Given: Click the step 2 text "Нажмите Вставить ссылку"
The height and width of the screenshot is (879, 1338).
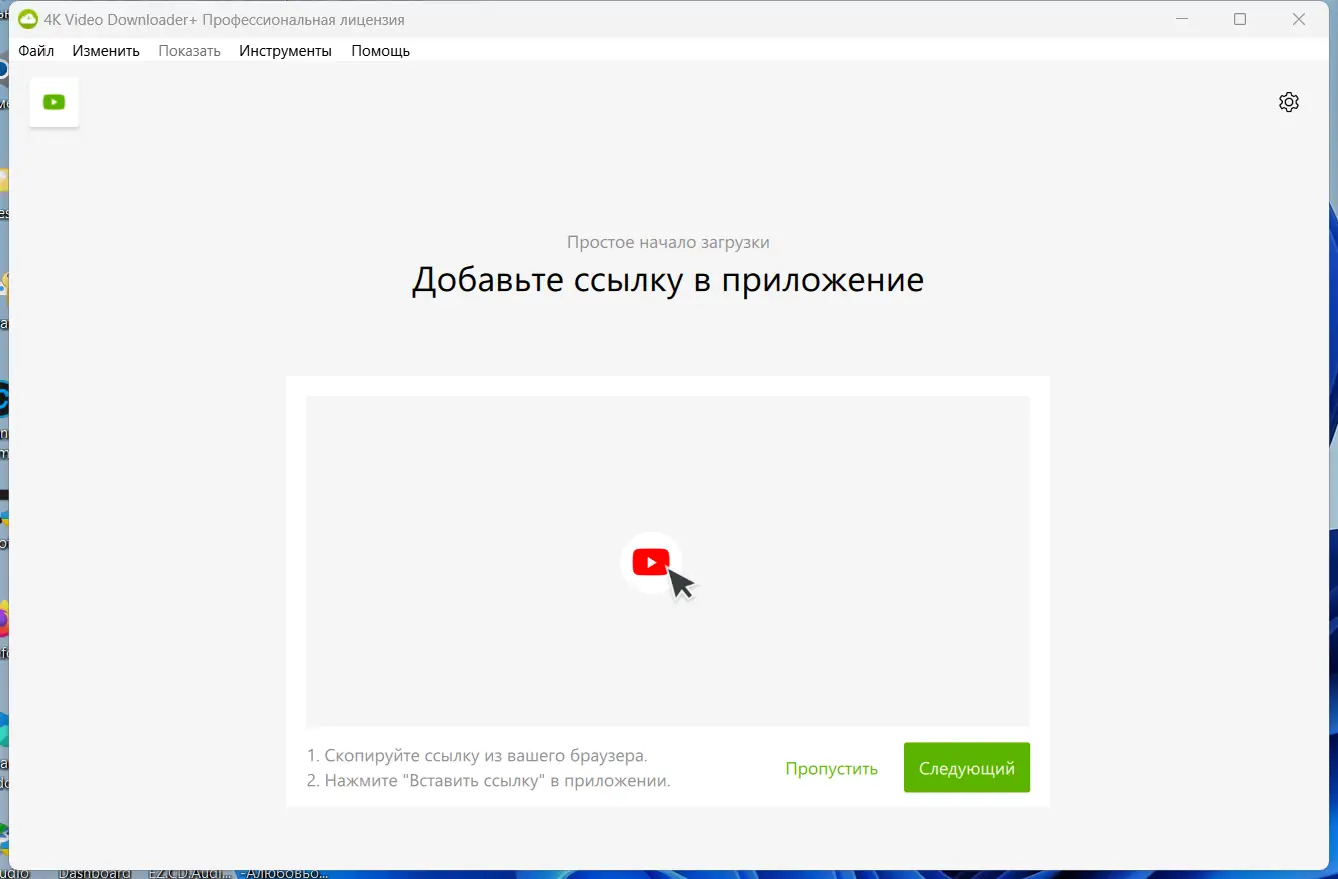Looking at the screenshot, I should (x=489, y=781).
